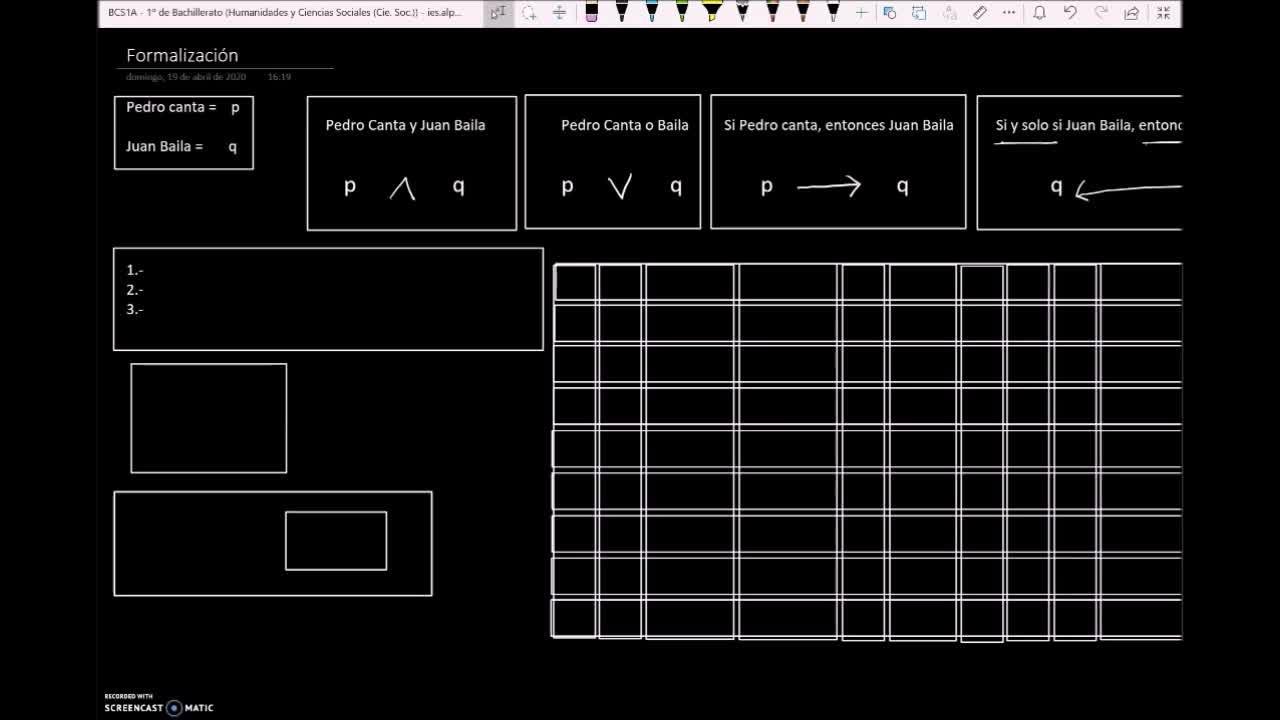
Task: Click the text 'Juan Baila ='
Action: 164,146
